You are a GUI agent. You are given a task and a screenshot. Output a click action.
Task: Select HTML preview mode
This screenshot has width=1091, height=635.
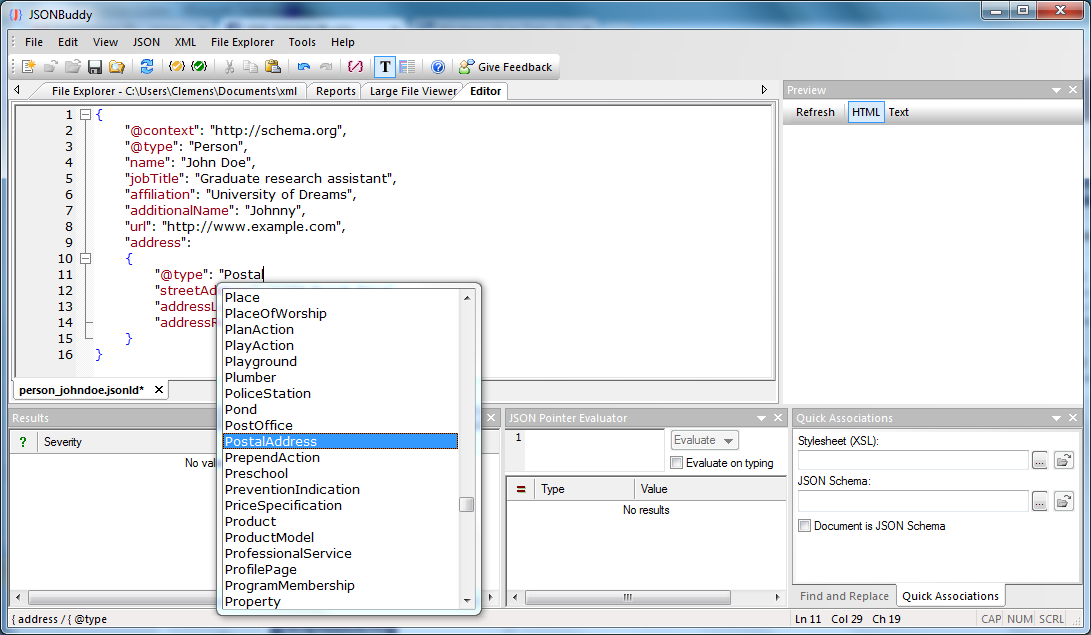866,112
